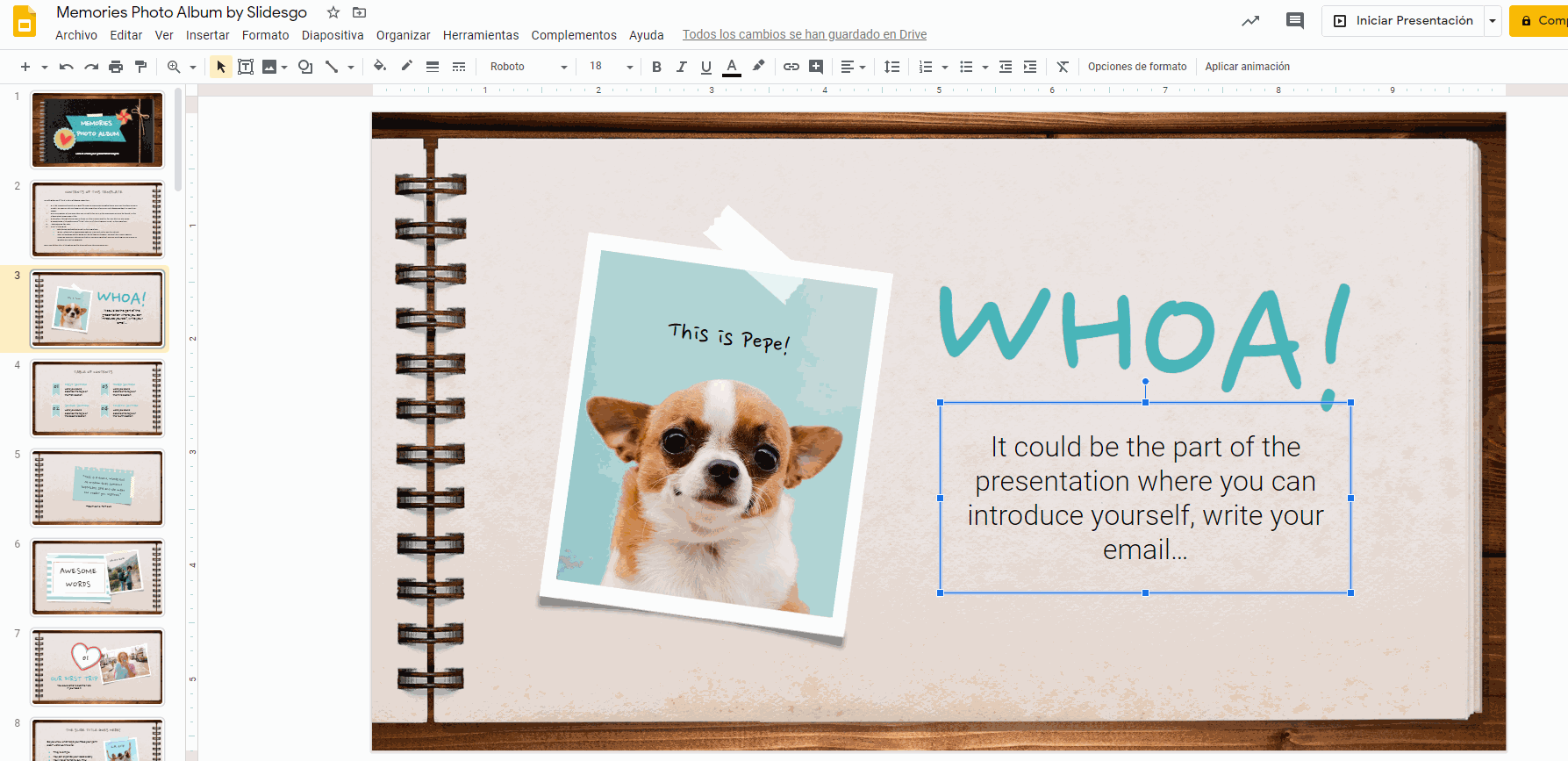Click the clear formatting icon
This screenshot has height=761, width=1568.
click(1063, 67)
